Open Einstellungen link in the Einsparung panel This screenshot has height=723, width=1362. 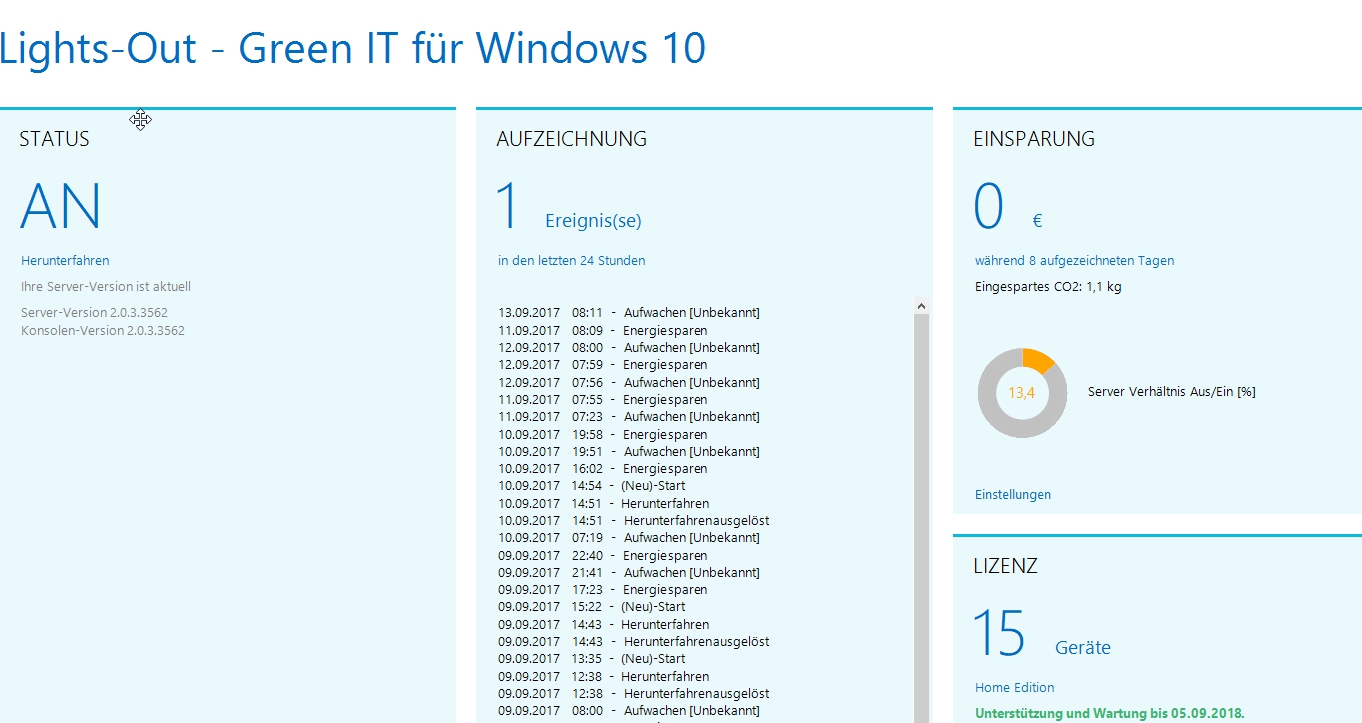pyautogui.click(x=1013, y=495)
